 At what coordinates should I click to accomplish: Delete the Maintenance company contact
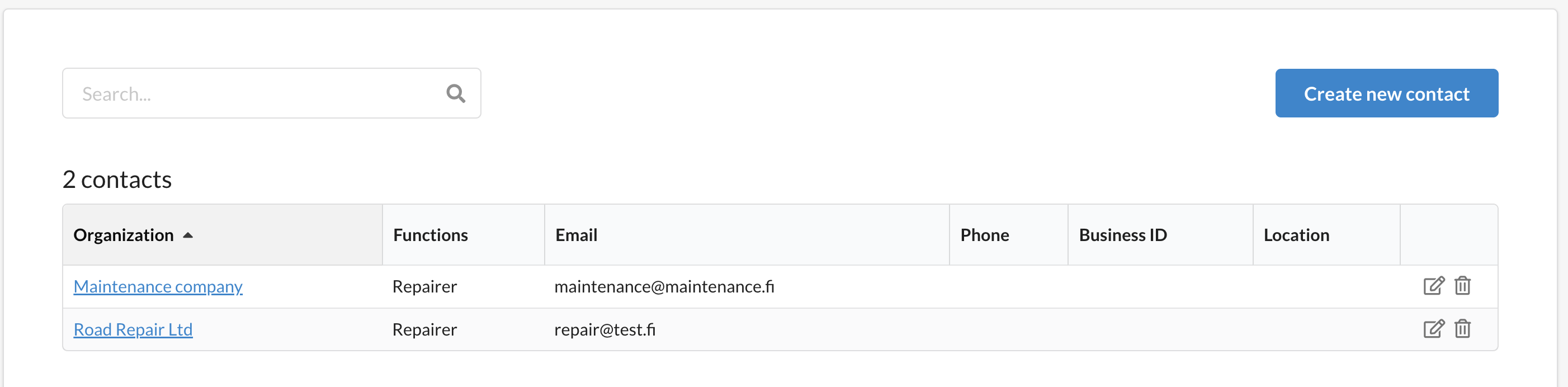(x=1462, y=286)
